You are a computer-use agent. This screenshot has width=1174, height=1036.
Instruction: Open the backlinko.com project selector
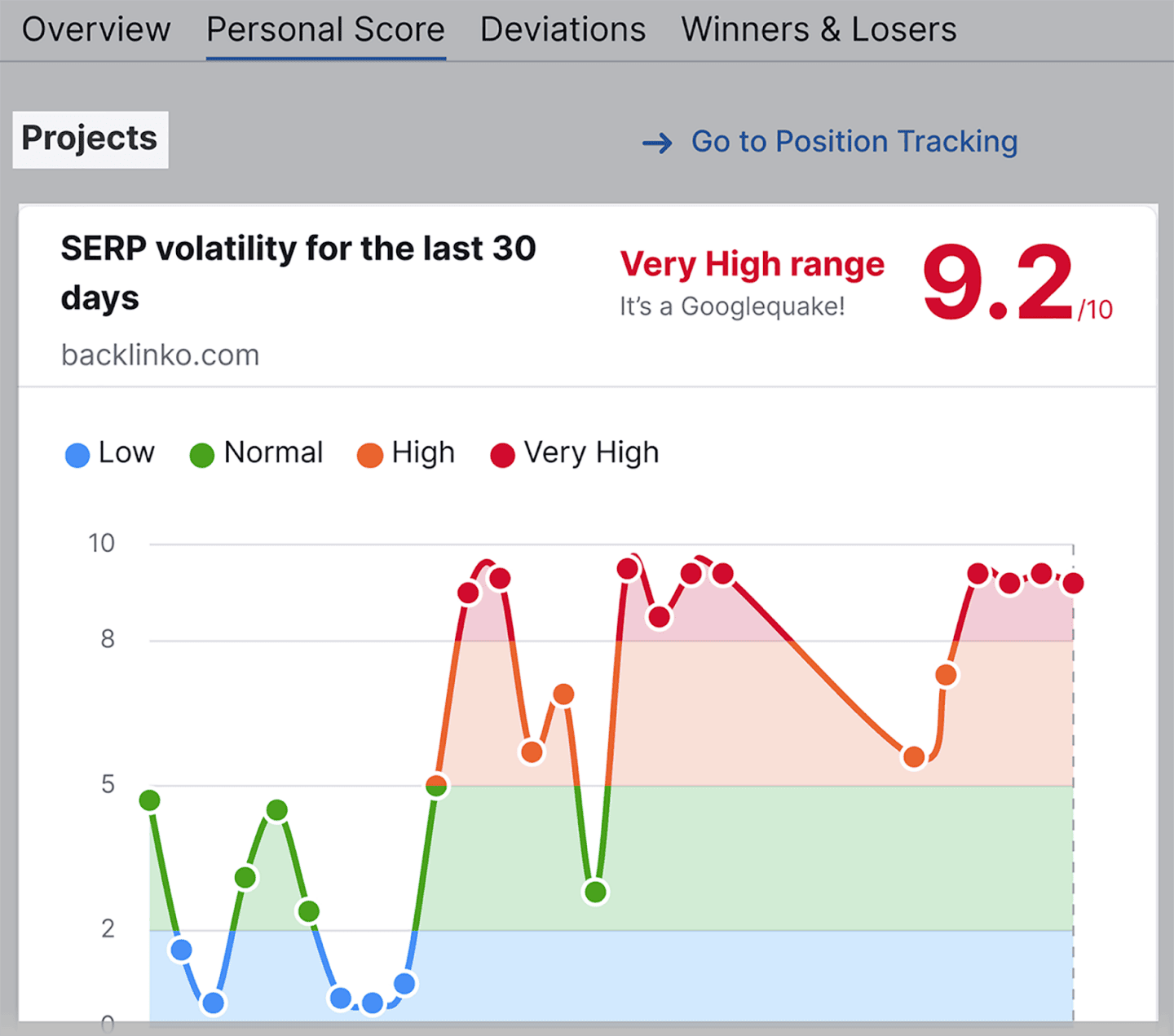(x=160, y=354)
